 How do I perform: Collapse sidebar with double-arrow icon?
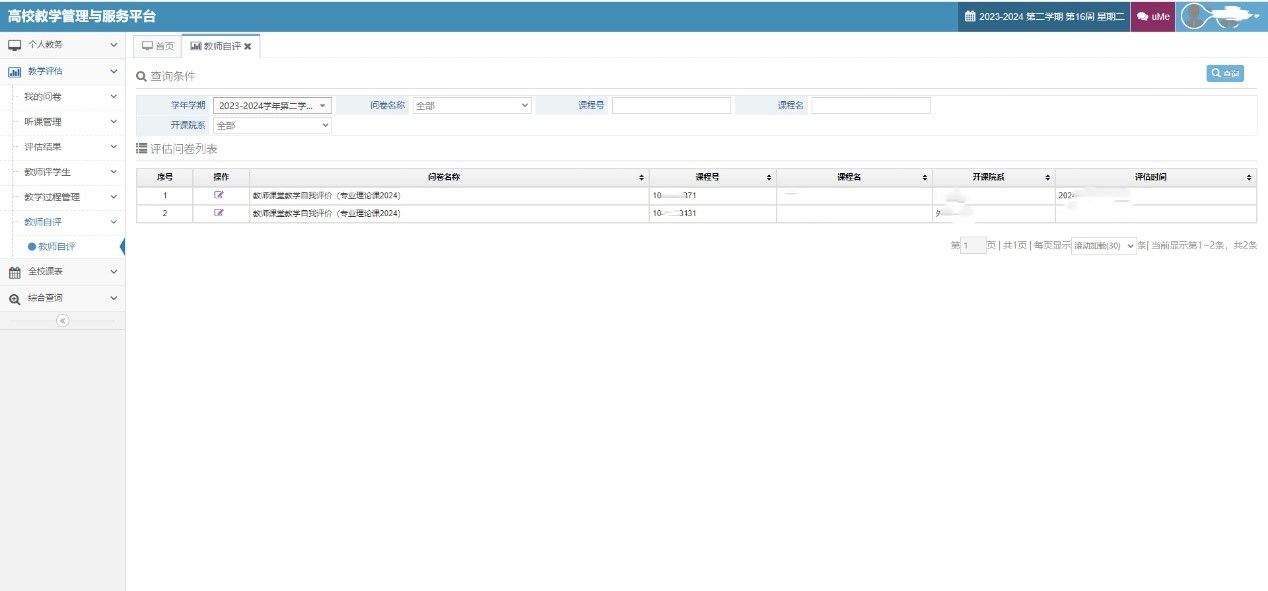(62, 320)
